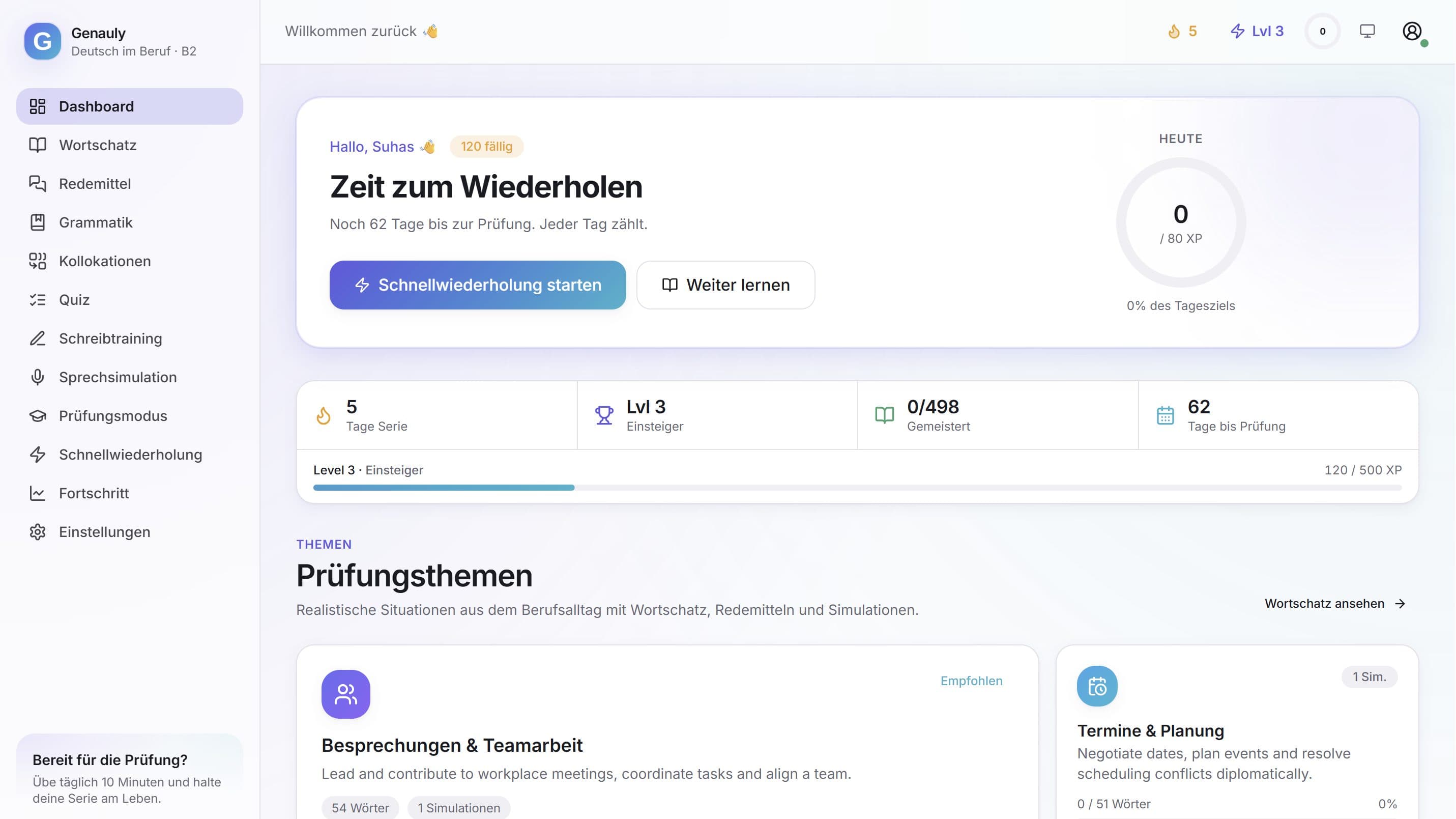
Task: Click the Weiter lernen button
Action: [725, 285]
